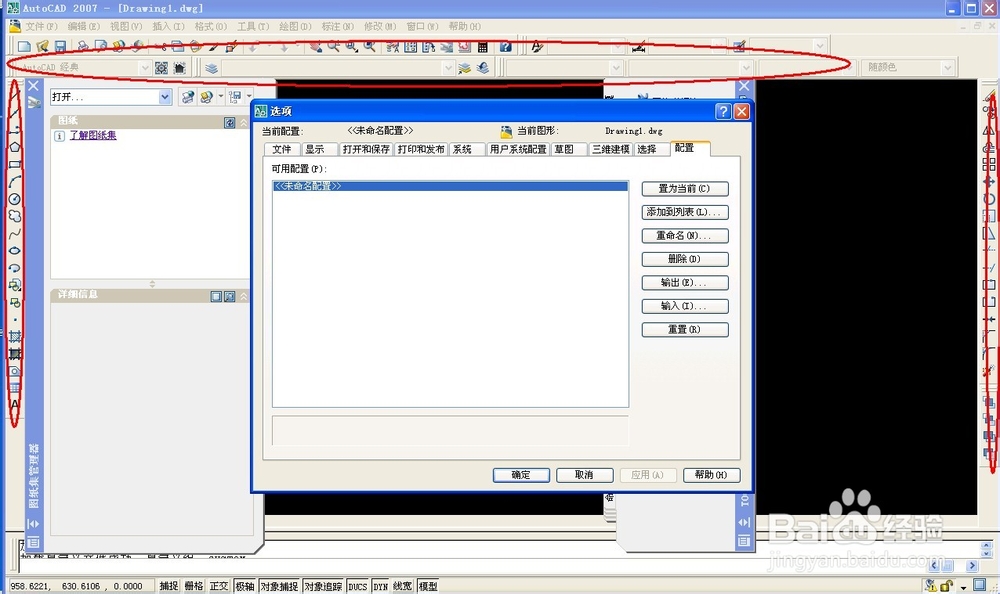This screenshot has width=1000, height=594.
Task: Collapse the 详细信息 panel section
Action: (244, 297)
